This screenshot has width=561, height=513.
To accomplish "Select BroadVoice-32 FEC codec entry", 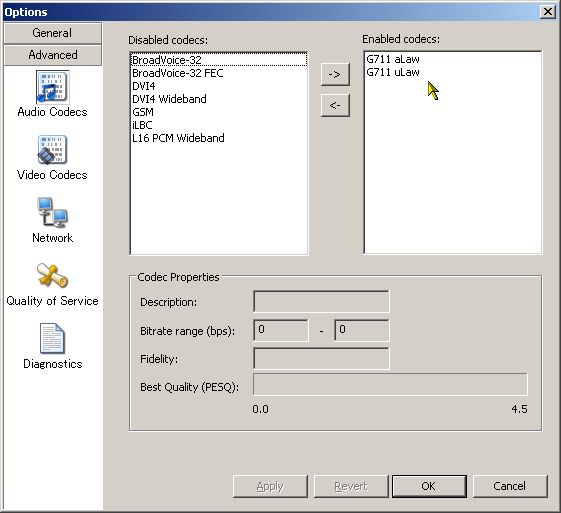I will tap(219, 73).
